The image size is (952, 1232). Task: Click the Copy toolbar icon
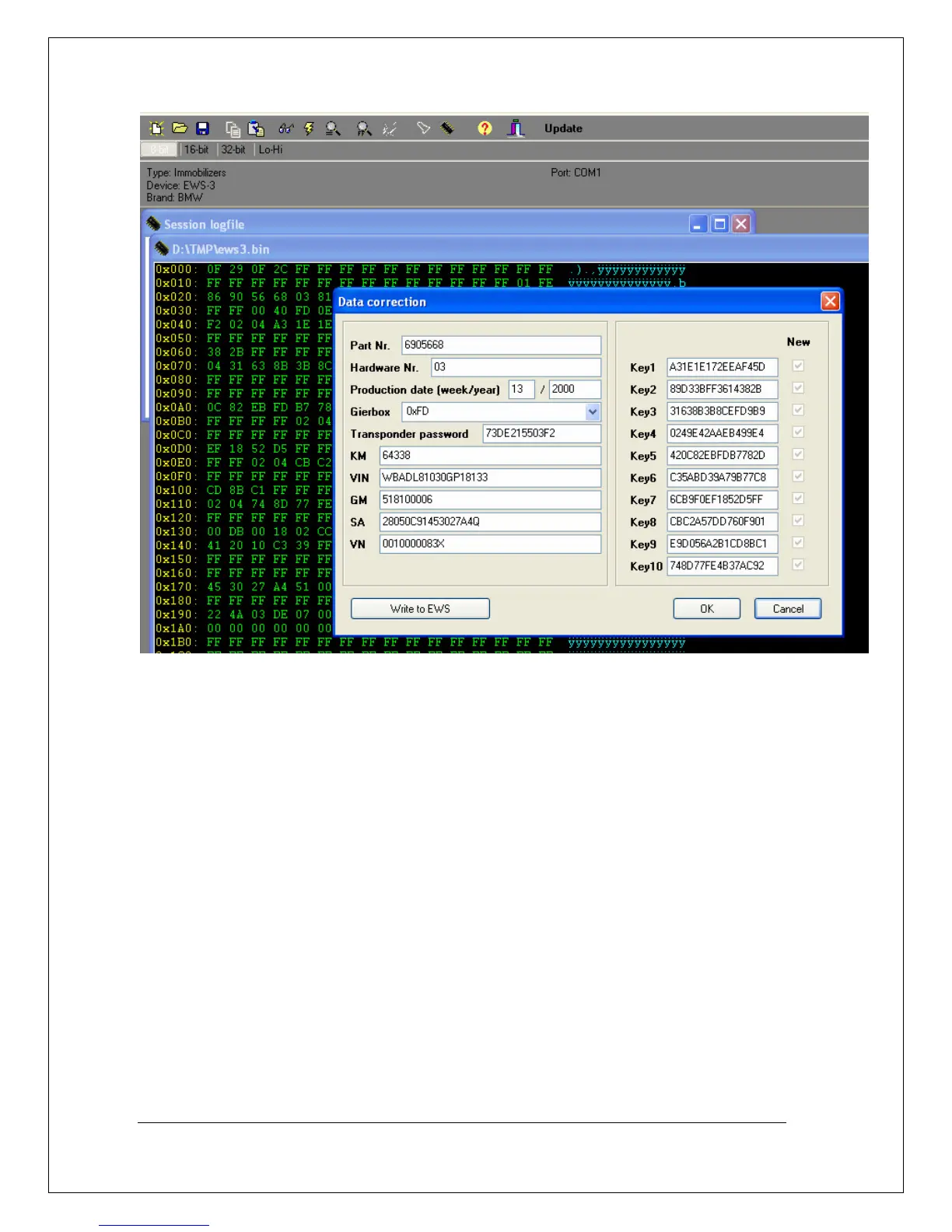(x=233, y=129)
